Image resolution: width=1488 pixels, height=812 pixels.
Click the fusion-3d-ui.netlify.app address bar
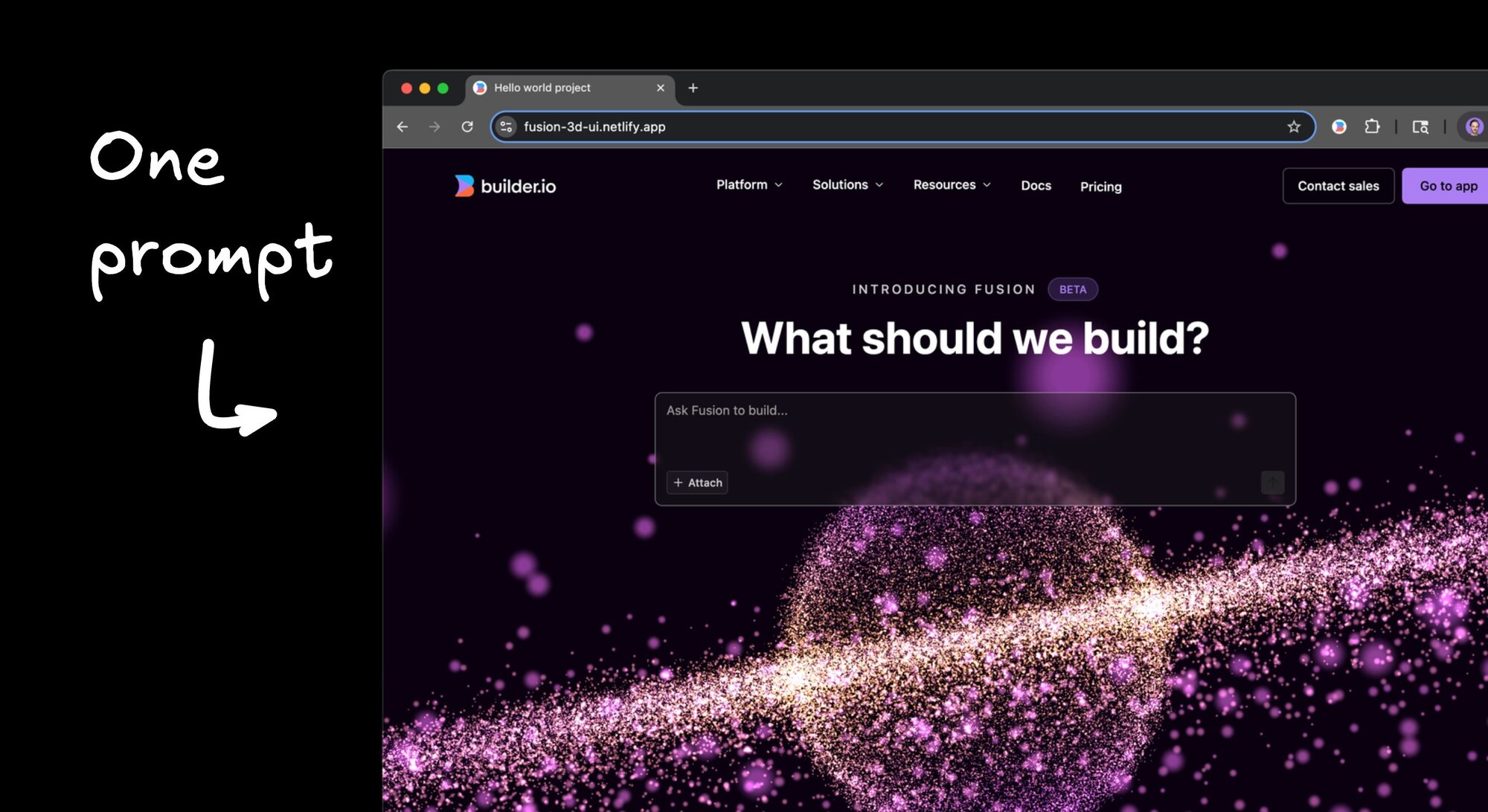point(902,127)
